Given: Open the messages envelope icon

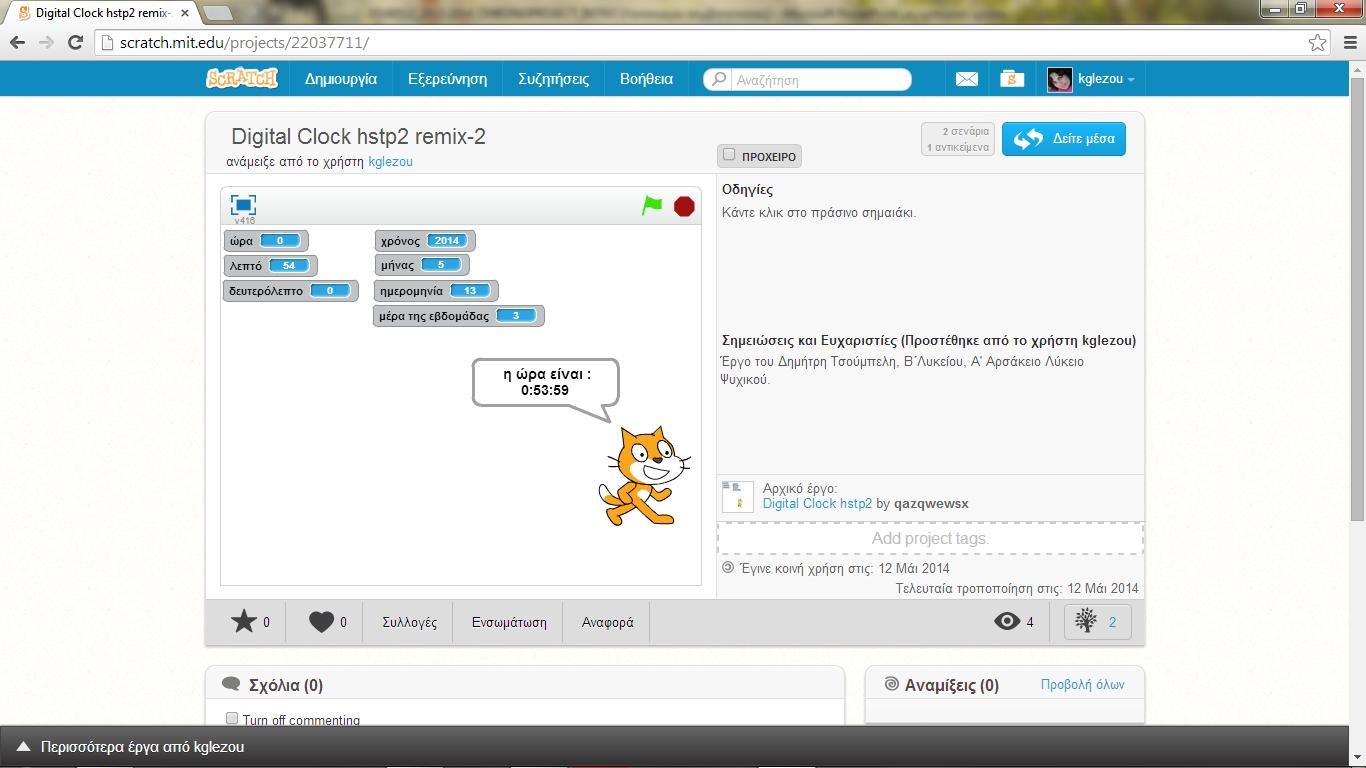Looking at the screenshot, I should [966, 79].
